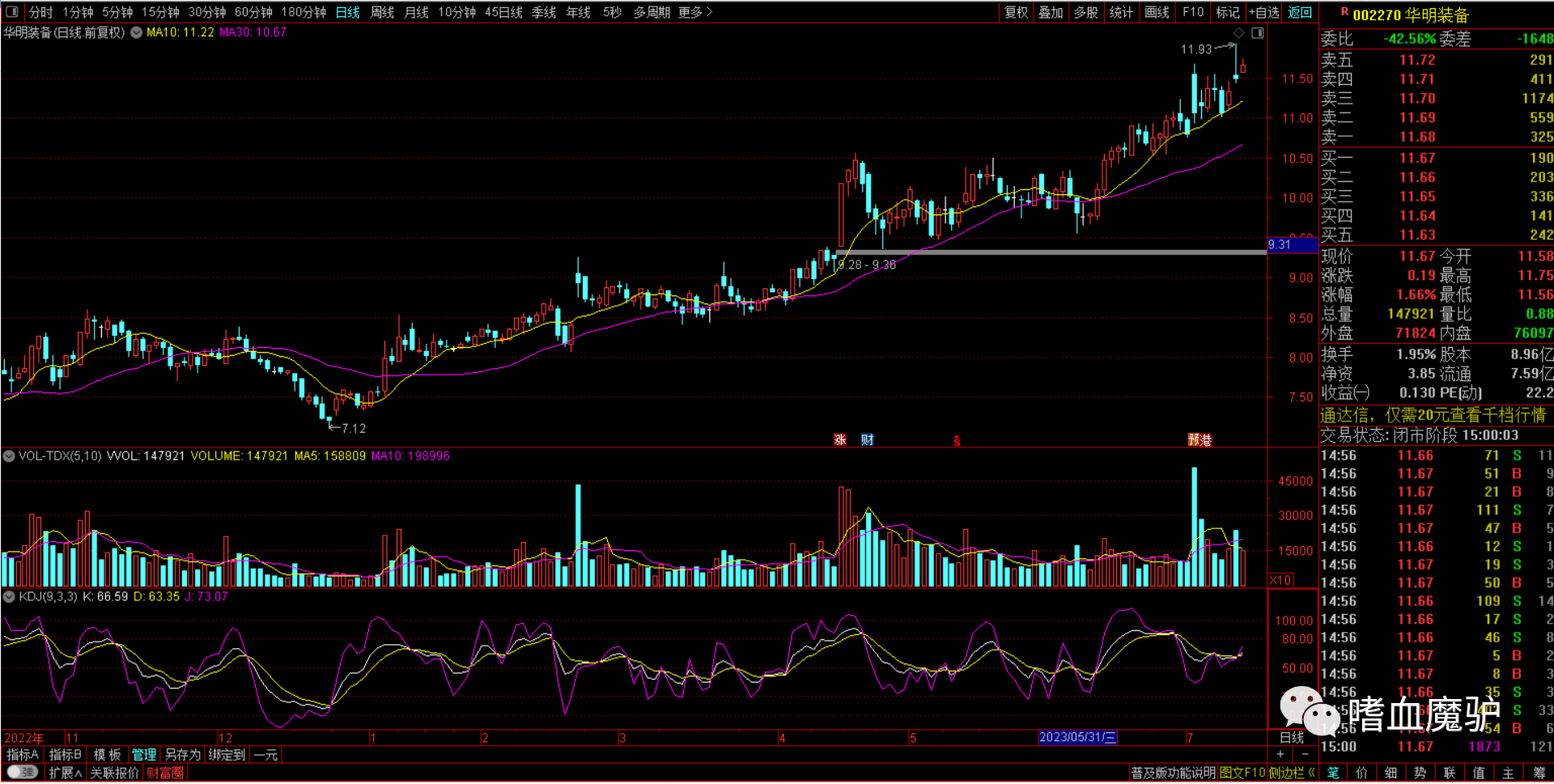Open the 叠加 overlay menu
This screenshot has height=784, width=1554.
click(1051, 12)
